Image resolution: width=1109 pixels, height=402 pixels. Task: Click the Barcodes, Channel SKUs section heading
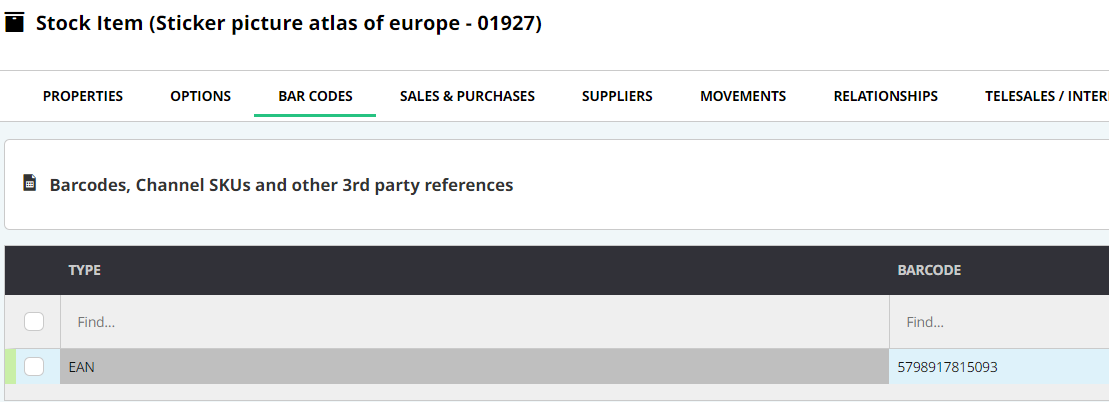(x=281, y=185)
